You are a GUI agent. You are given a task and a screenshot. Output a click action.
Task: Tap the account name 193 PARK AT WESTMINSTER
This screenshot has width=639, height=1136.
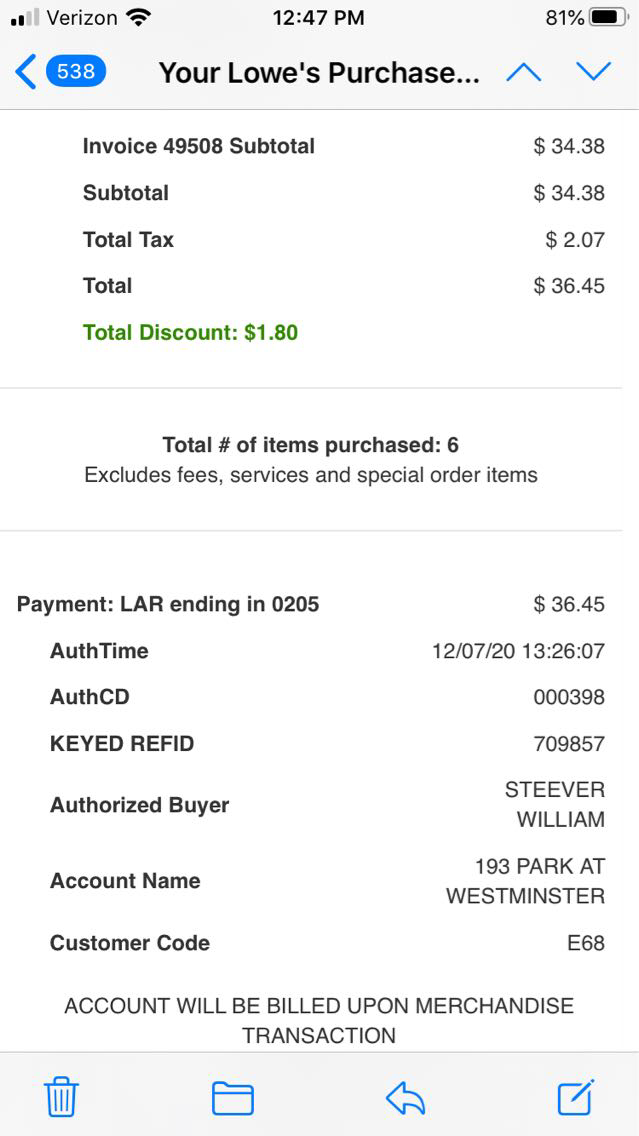pyautogui.click(x=526, y=881)
